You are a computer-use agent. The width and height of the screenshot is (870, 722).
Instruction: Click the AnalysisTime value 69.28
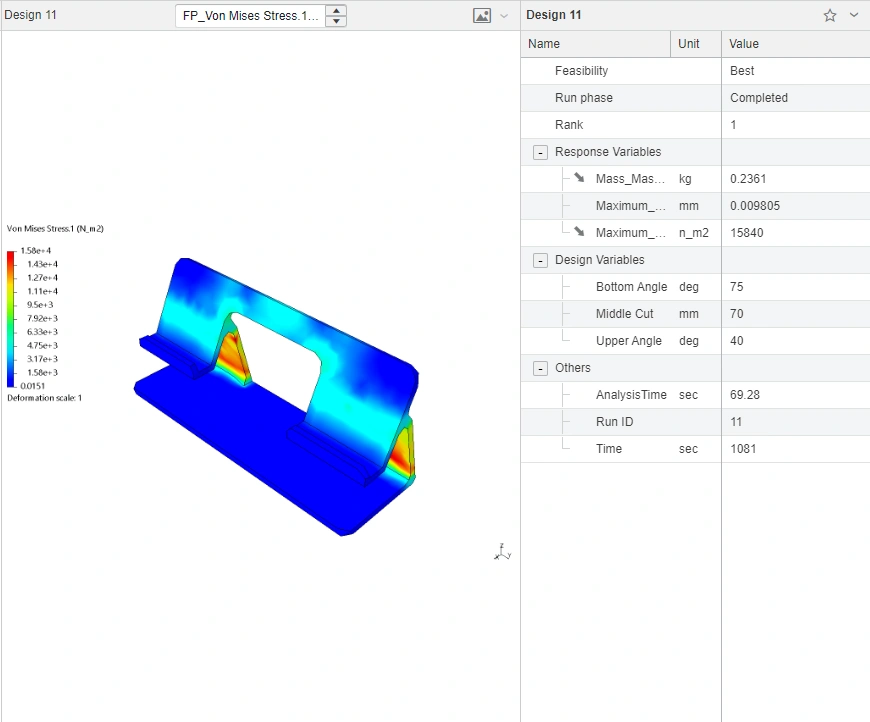click(x=745, y=395)
